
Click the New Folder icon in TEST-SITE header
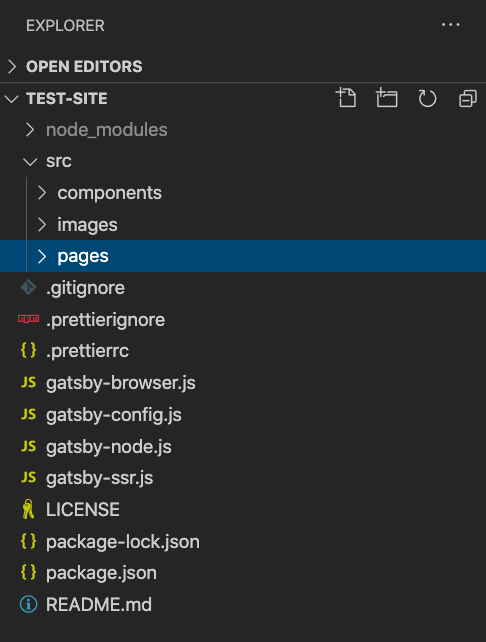click(x=387, y=98)
